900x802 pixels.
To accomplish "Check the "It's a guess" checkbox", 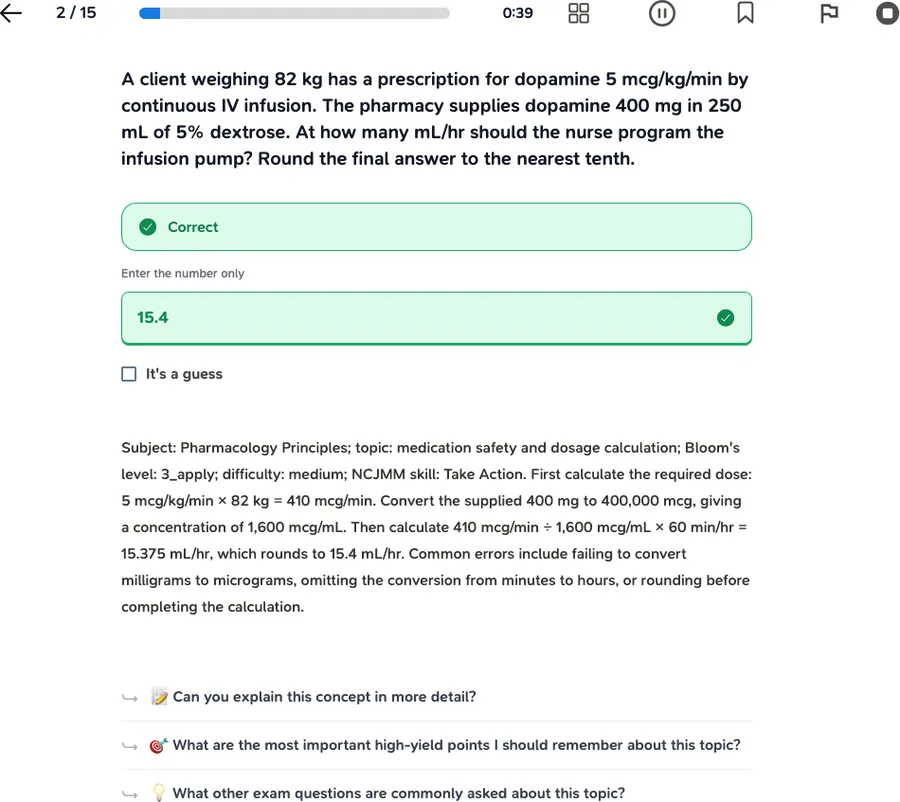I will (x=129, y=374).
